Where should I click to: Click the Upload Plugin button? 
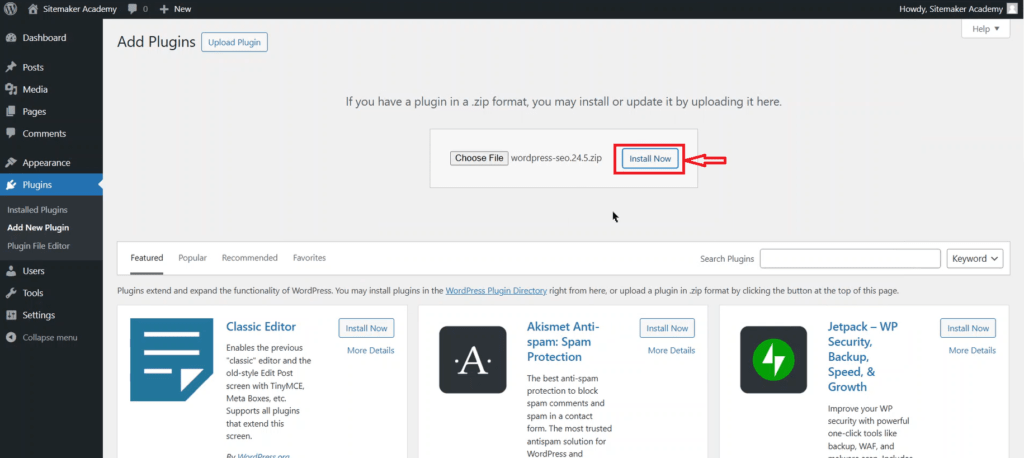click(234, 42)
